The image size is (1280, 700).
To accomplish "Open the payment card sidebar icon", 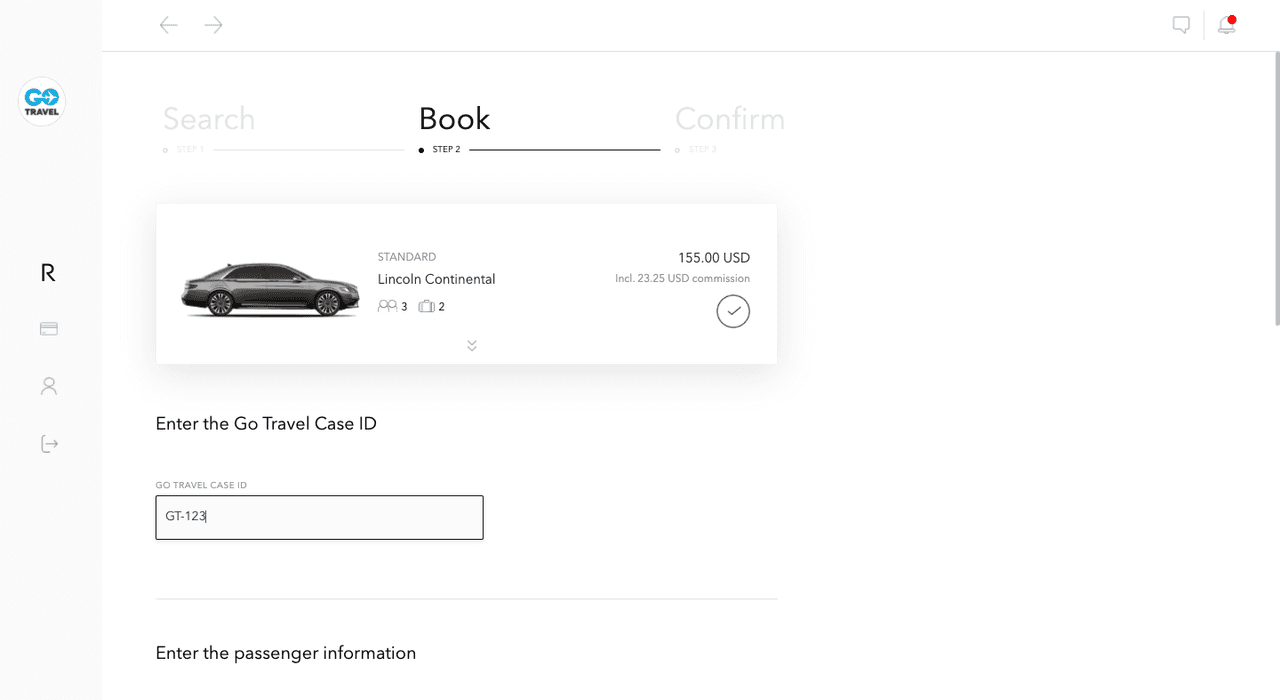I will [x=48, y=329].
